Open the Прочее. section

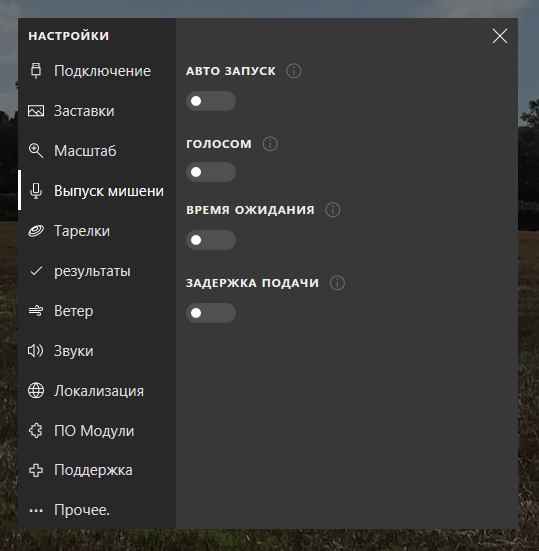pos(97,510)
